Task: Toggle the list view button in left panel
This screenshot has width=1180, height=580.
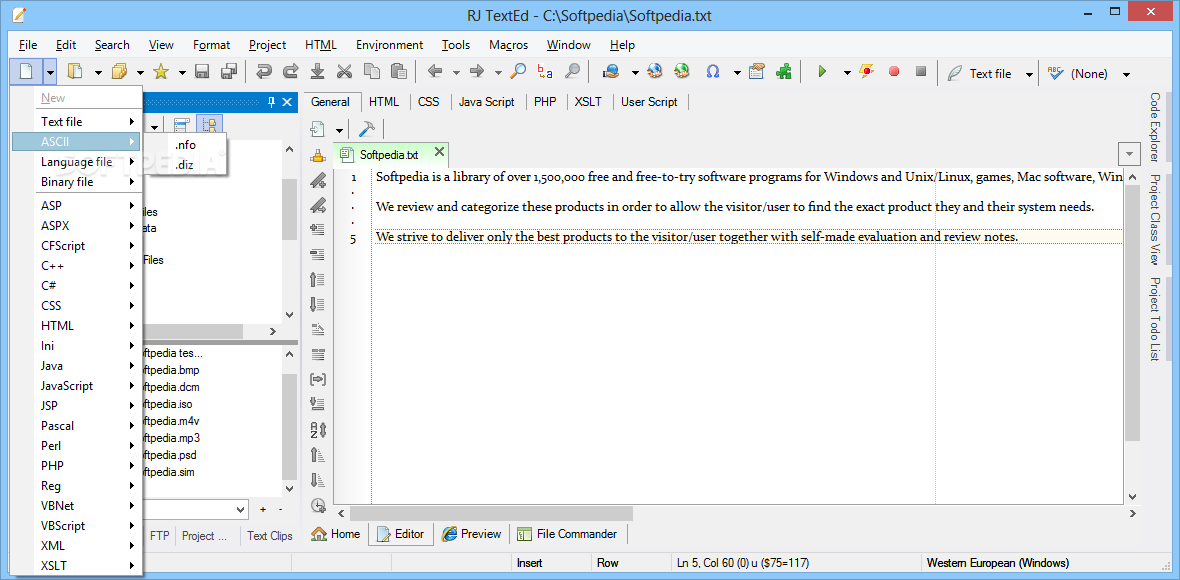Action: 181,126
